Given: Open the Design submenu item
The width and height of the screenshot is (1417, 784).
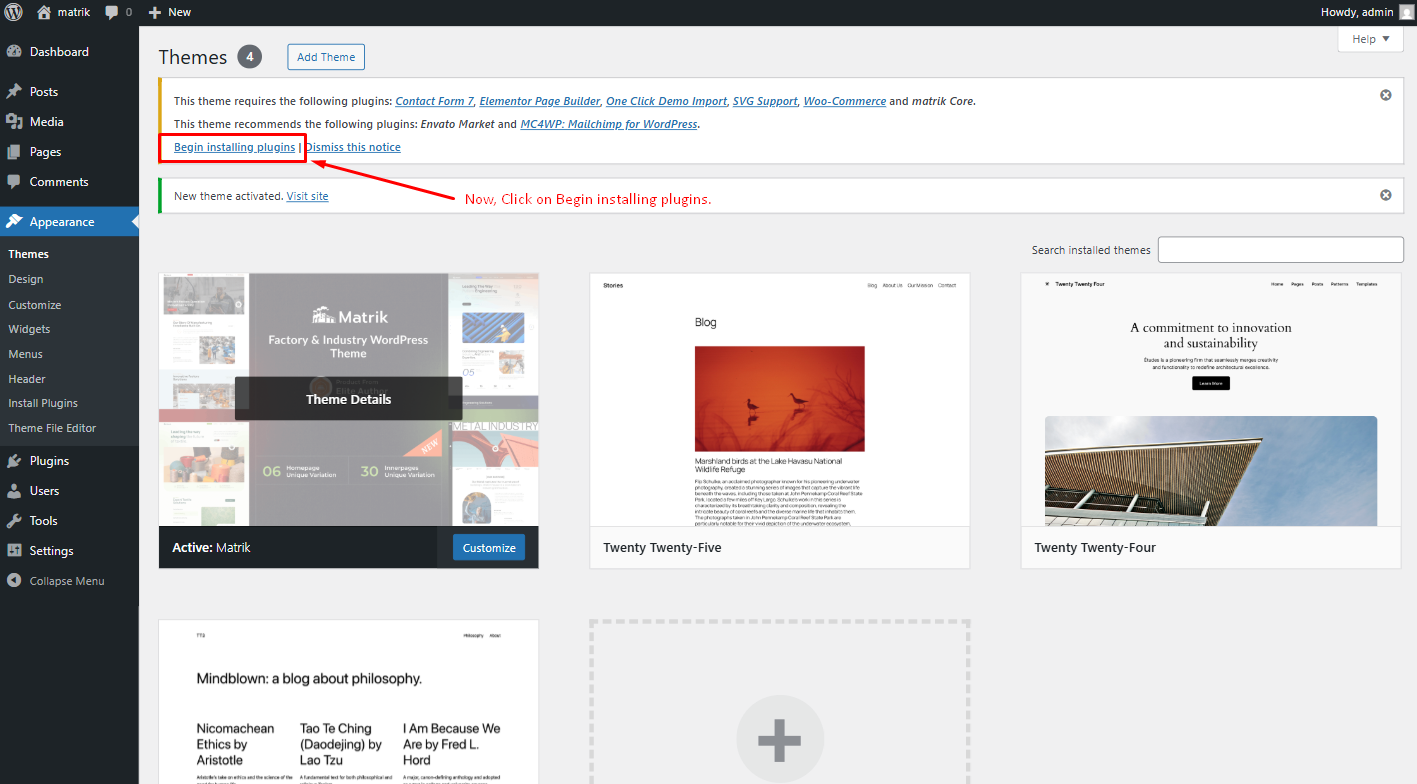Looking at the screenshot, I should (26, 279).
